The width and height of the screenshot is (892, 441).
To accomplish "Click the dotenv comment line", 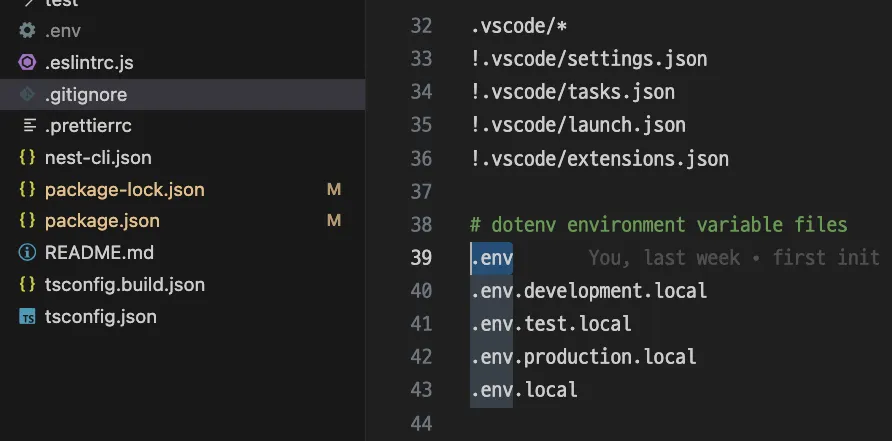I will pyautogui.click(x=658, y=225).
